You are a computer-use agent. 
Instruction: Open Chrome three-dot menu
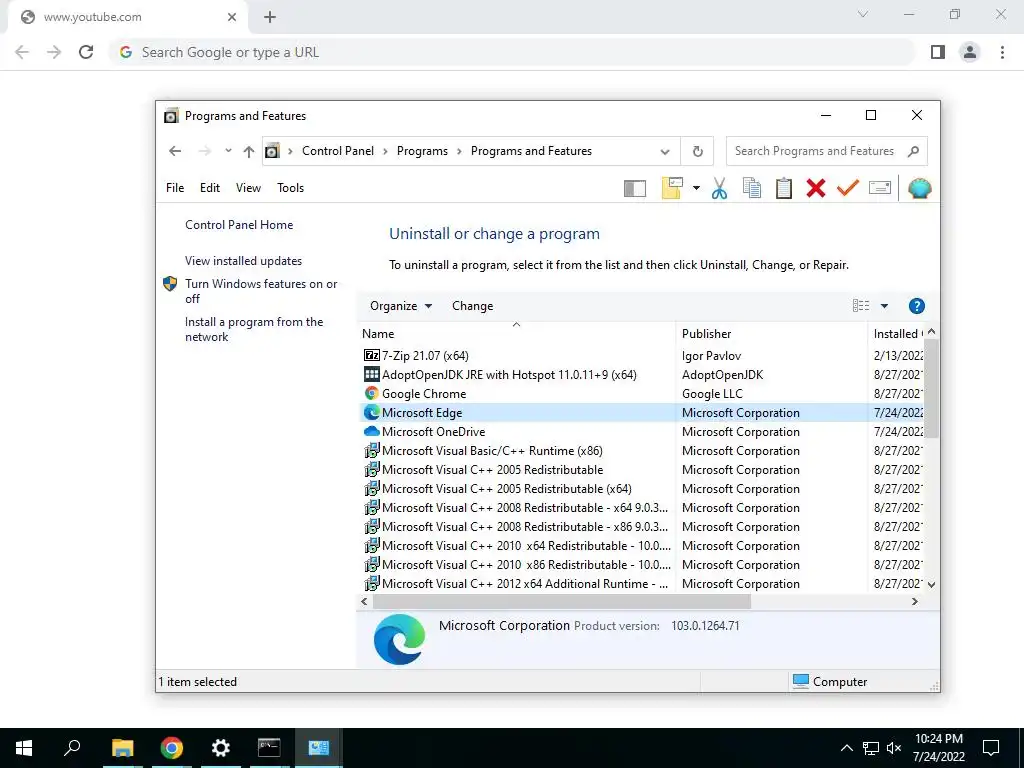tap(1002, 52)
